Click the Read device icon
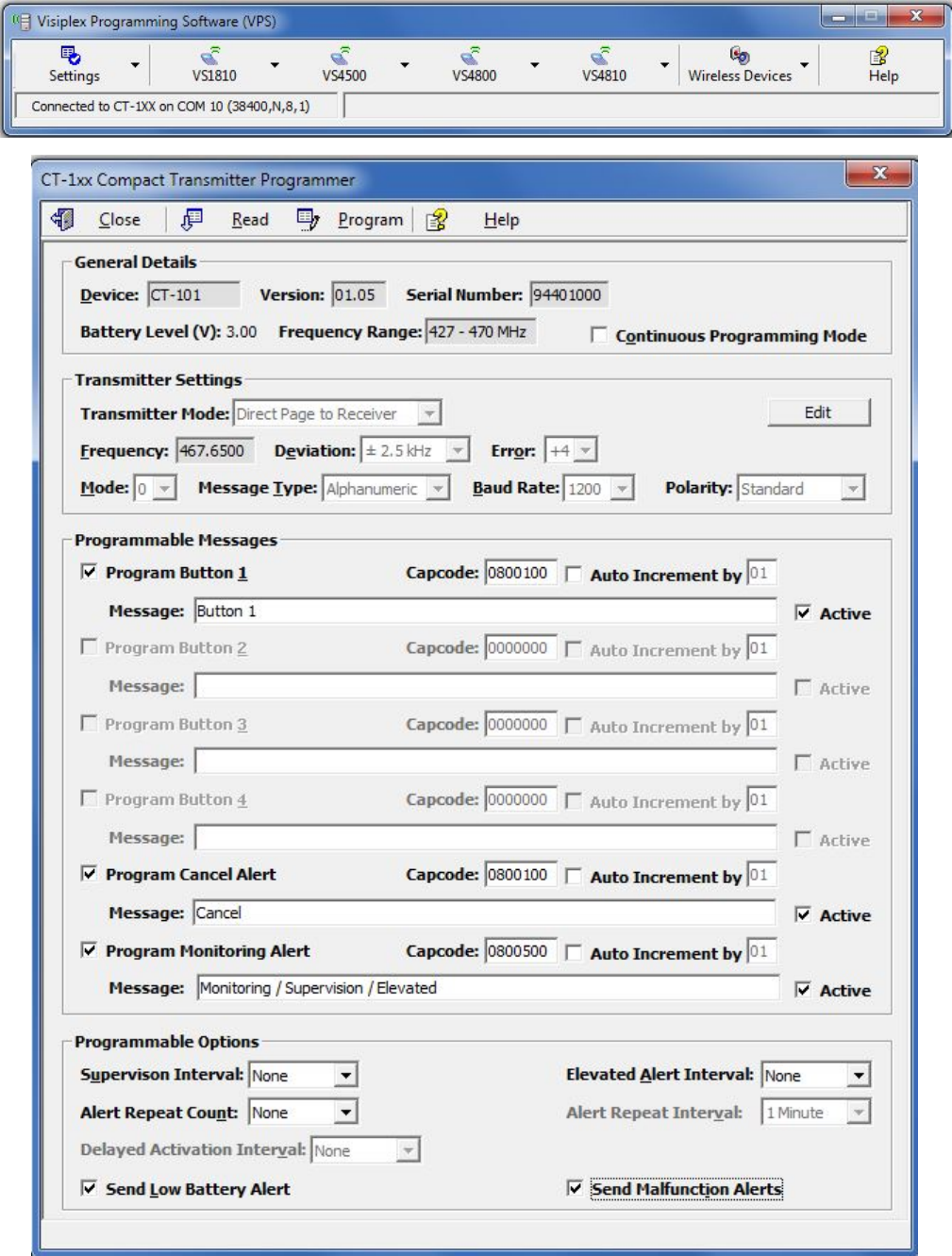 coord(192,219)
